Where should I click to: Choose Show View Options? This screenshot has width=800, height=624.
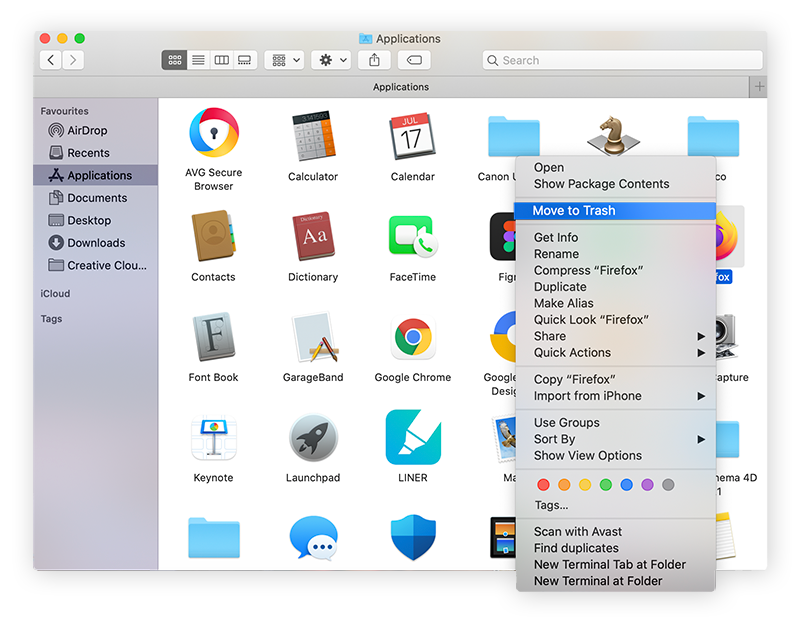(615, 456)
